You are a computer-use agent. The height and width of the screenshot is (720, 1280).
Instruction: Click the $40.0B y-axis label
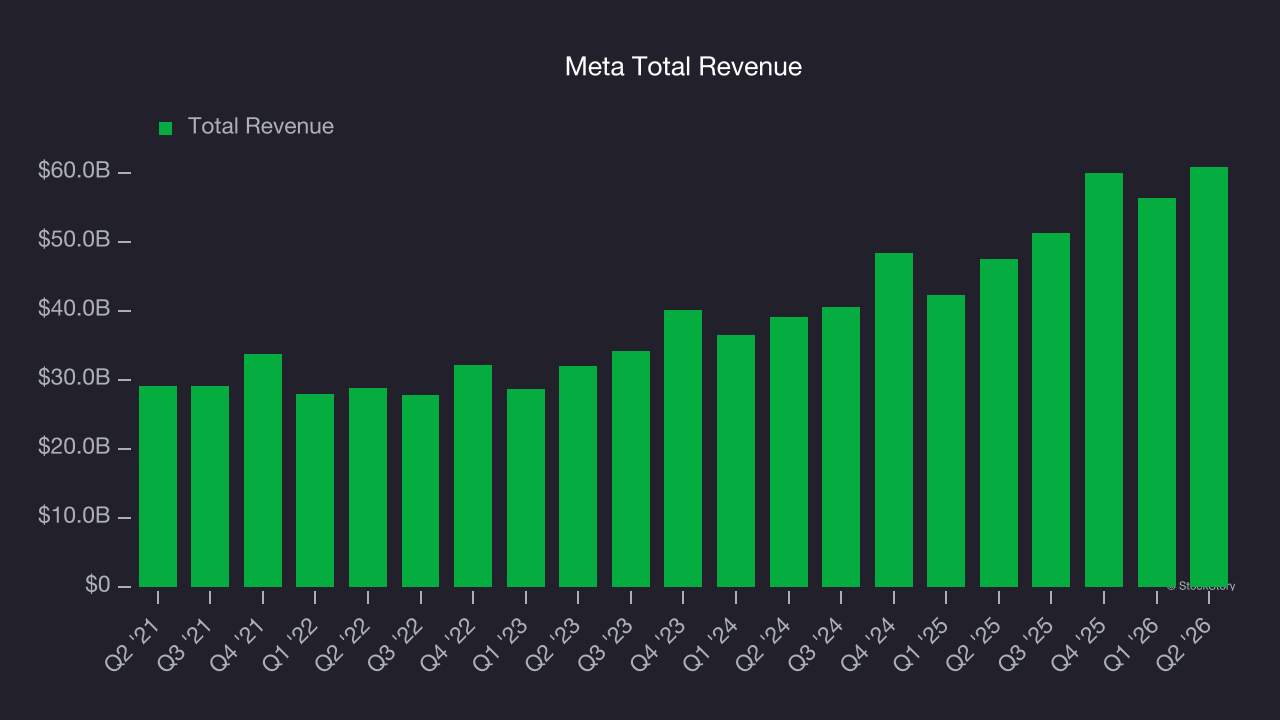73,310
